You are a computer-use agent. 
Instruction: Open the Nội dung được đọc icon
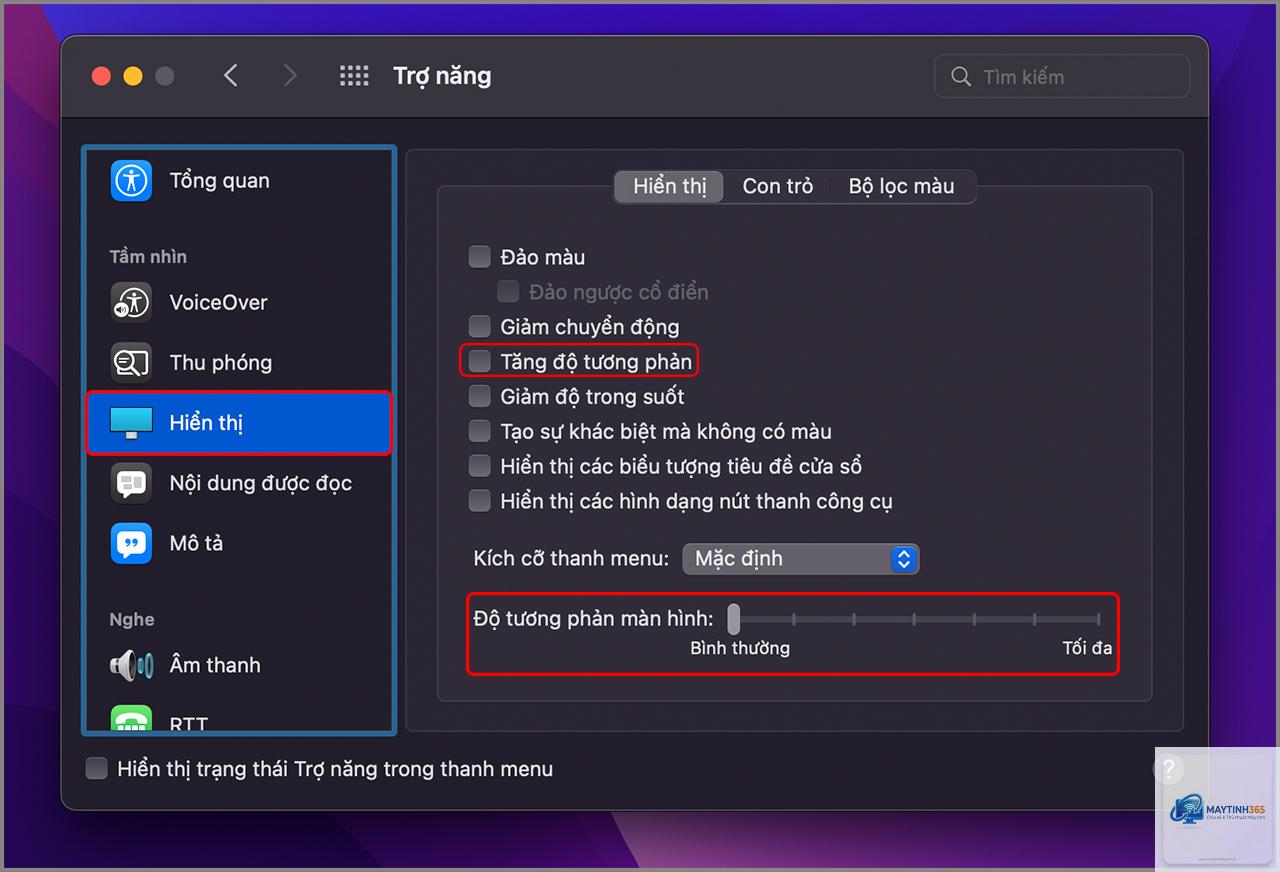click(x=131, y=483)
